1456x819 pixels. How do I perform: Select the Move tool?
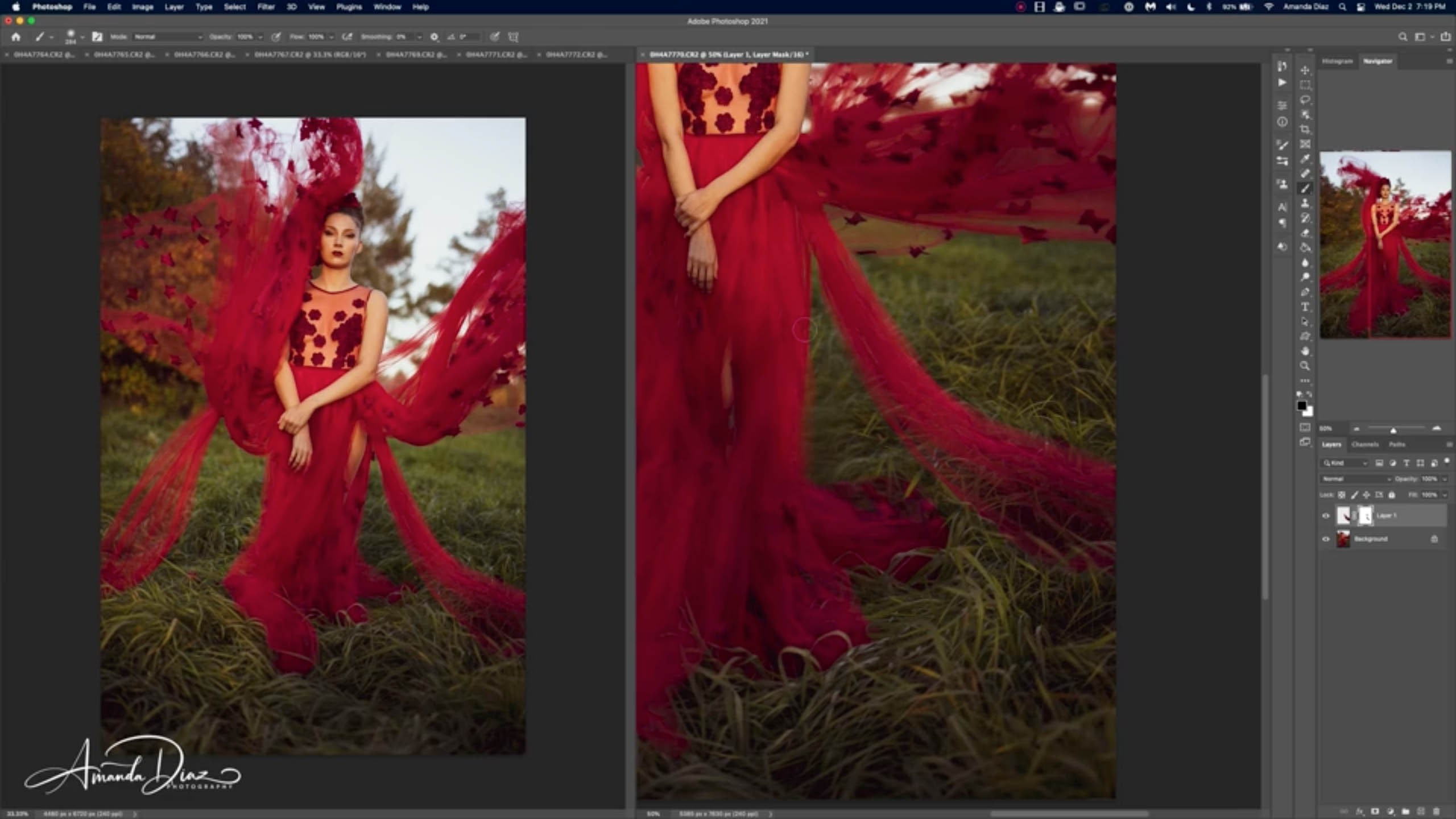[x=1305, y=70]
